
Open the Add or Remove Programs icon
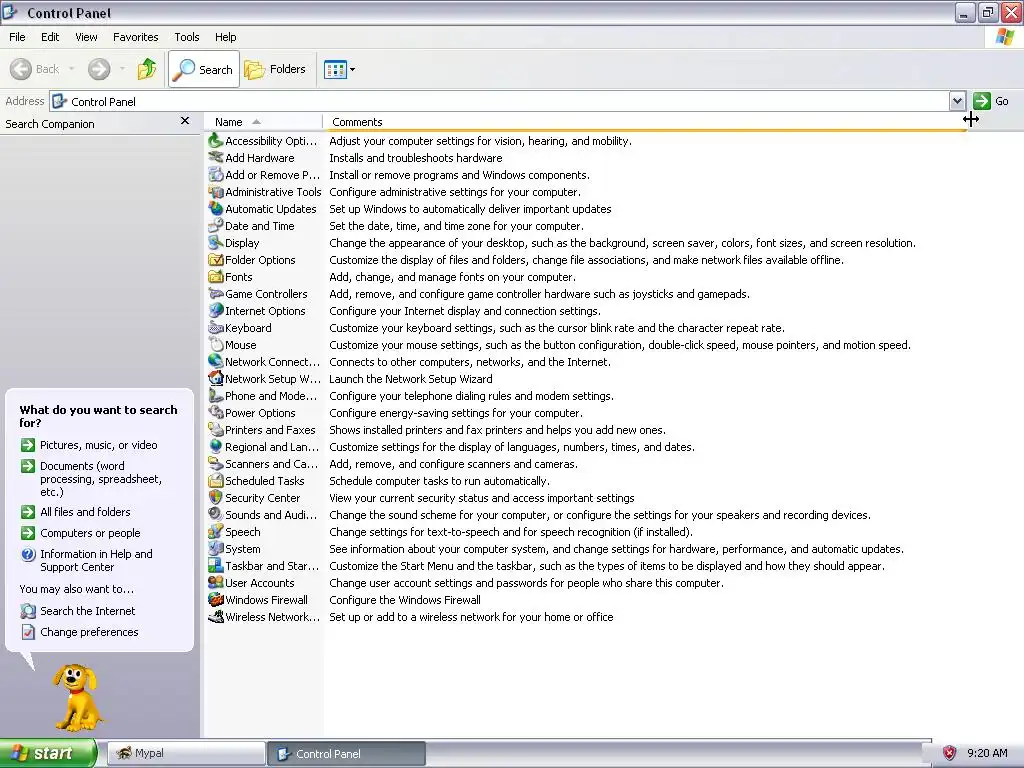tap(216, 174)
